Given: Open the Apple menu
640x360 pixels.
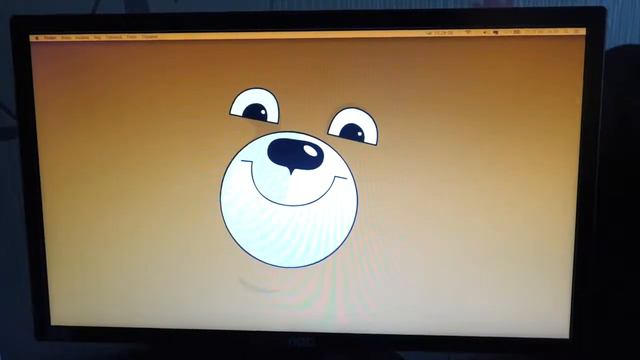Looking at the screenshot, I should coord(37,38).
